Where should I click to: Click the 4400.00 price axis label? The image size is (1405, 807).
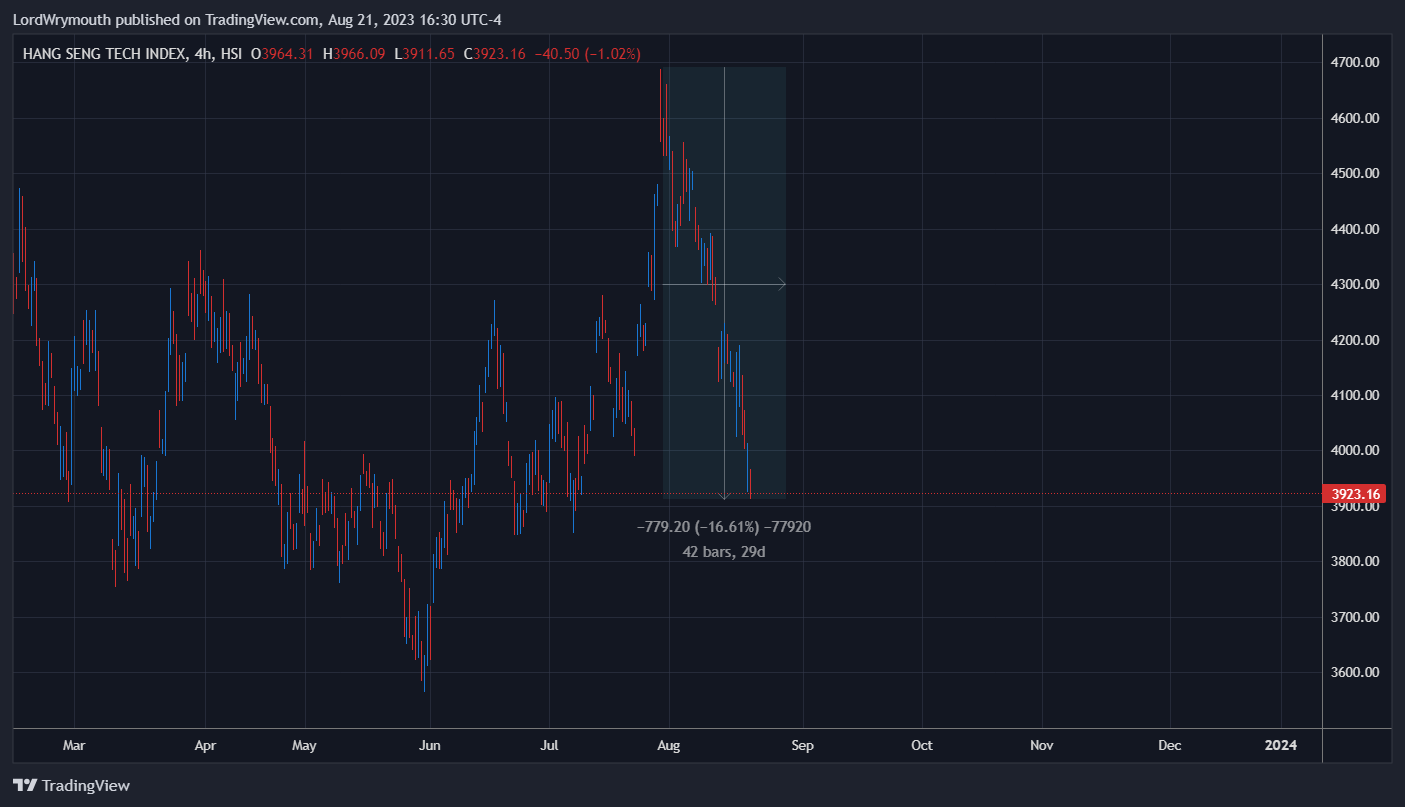click(1356, 229)
